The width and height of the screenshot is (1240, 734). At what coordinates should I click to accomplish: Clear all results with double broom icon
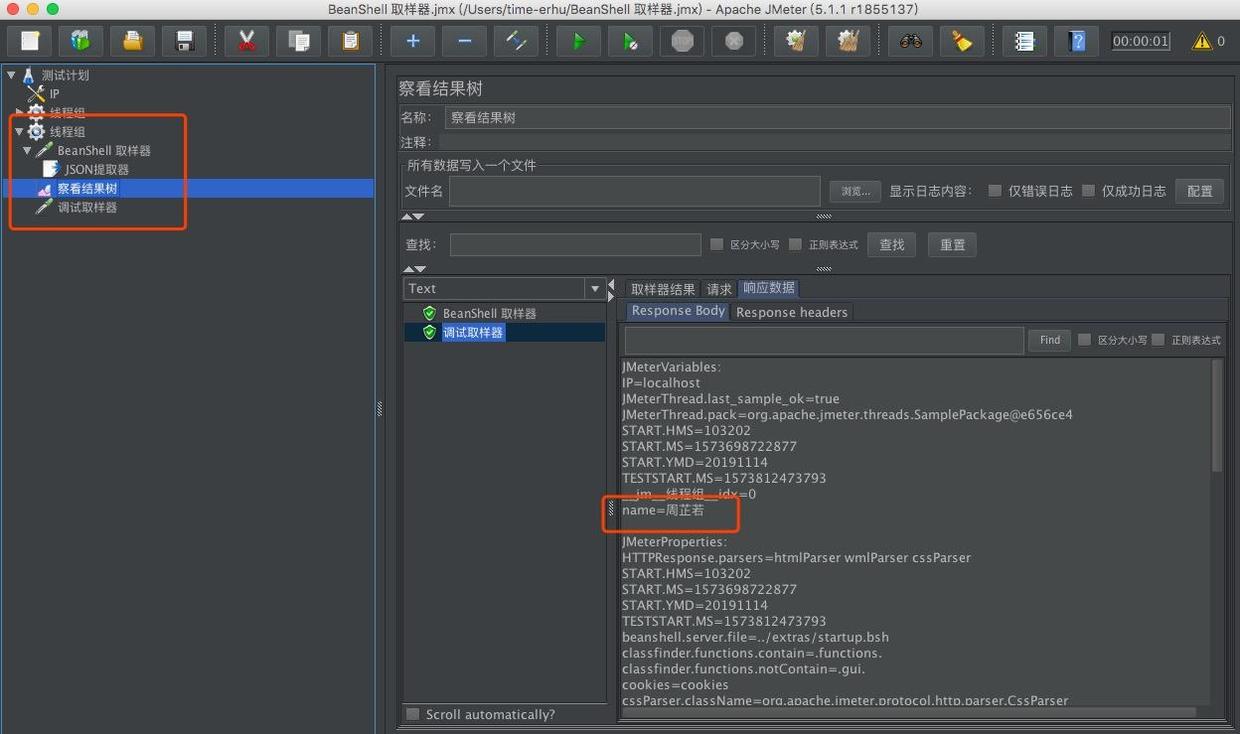[x=848, y=41]
